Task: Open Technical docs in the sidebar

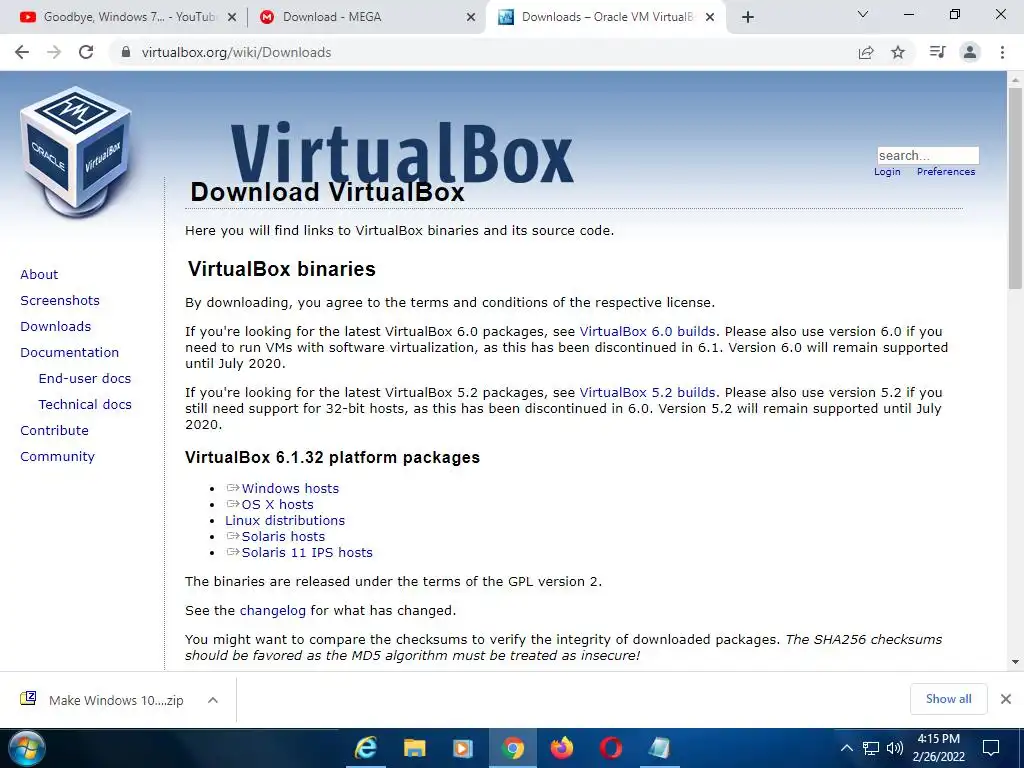Action: tap(85, 405)
